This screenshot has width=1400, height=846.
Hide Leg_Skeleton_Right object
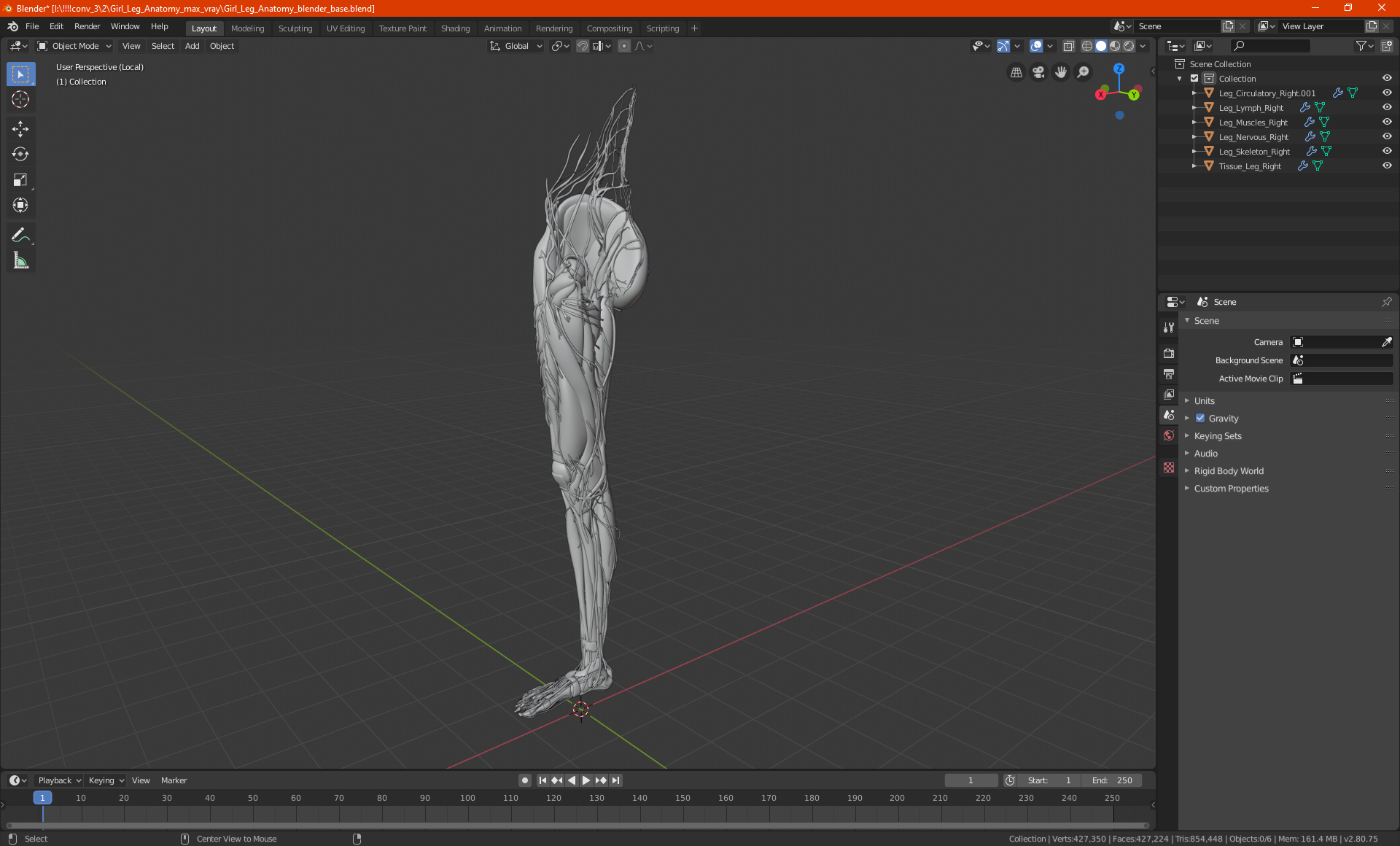point(1387,152)
